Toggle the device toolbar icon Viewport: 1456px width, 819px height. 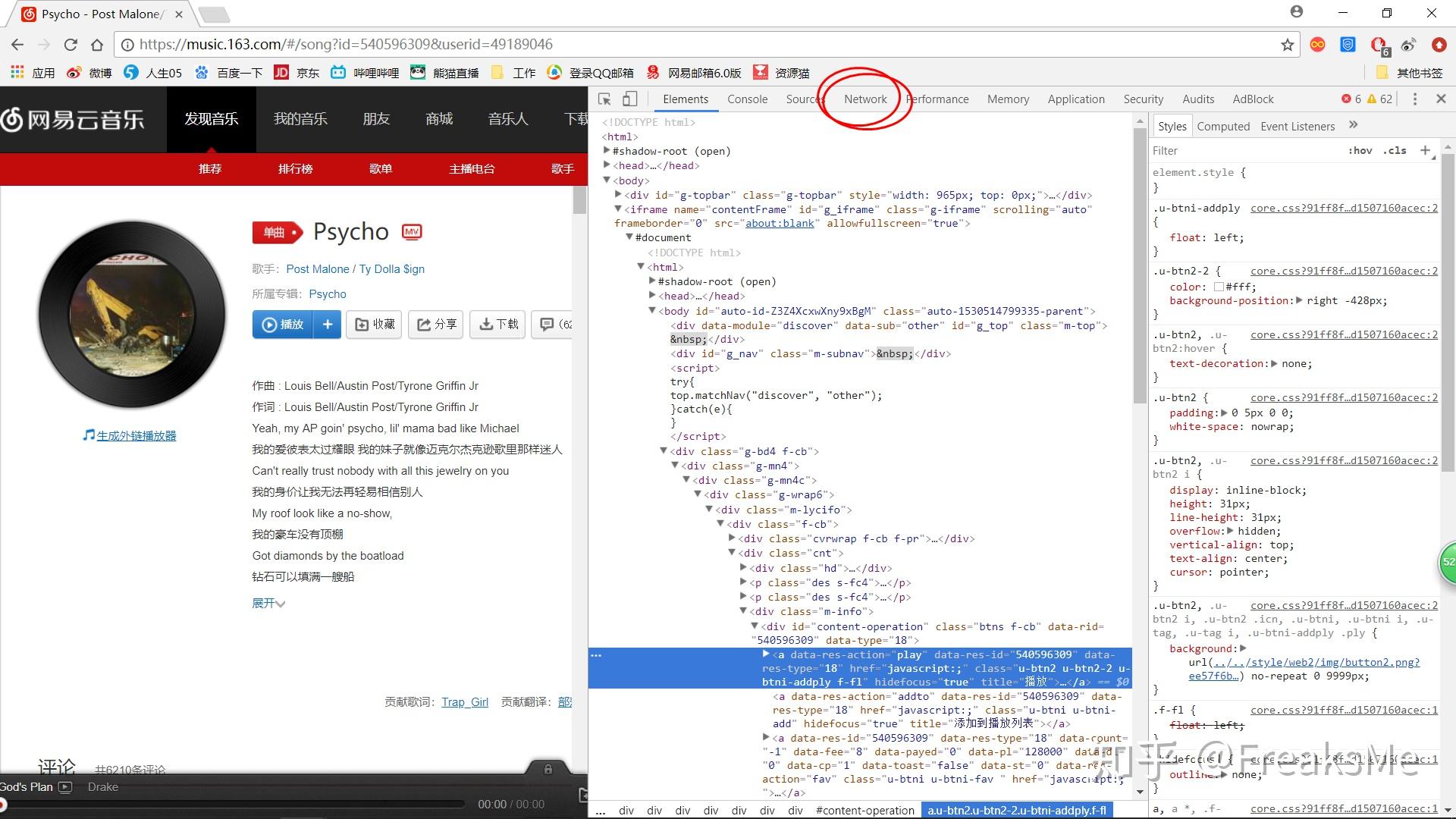pos(629,99)
